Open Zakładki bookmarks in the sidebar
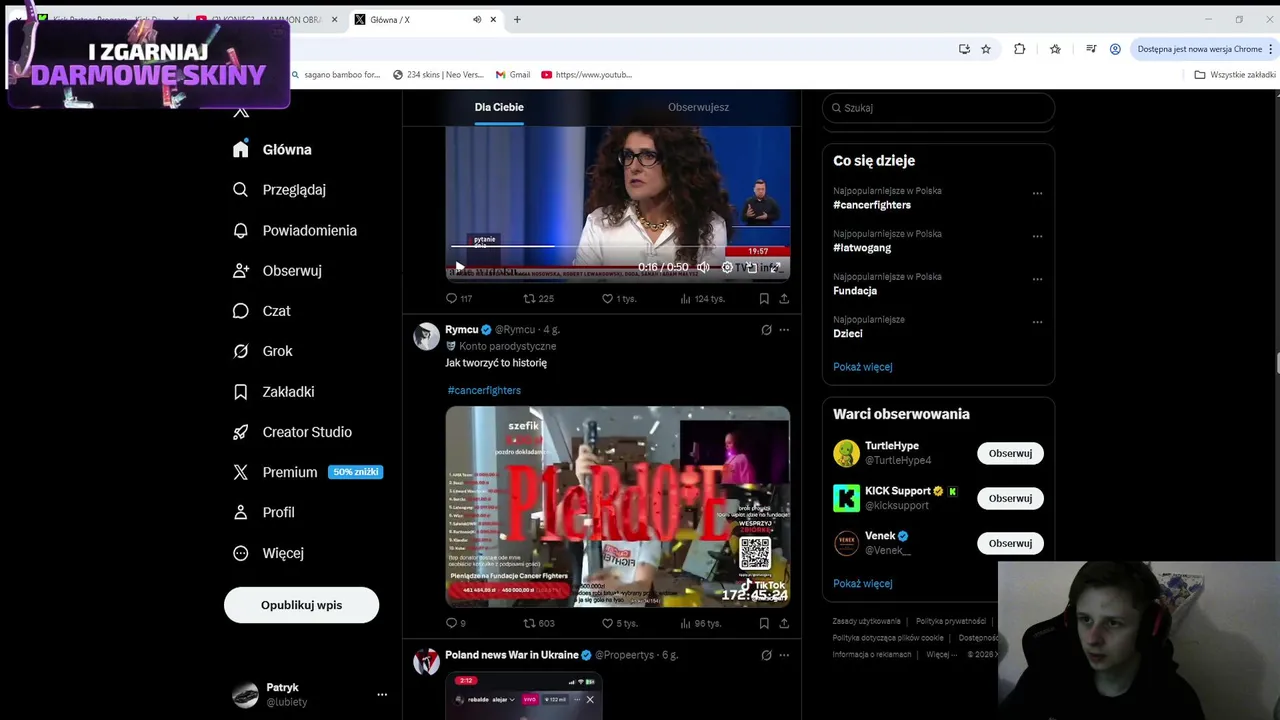The width and height of the screenshot is (1280, 720). 273,392
